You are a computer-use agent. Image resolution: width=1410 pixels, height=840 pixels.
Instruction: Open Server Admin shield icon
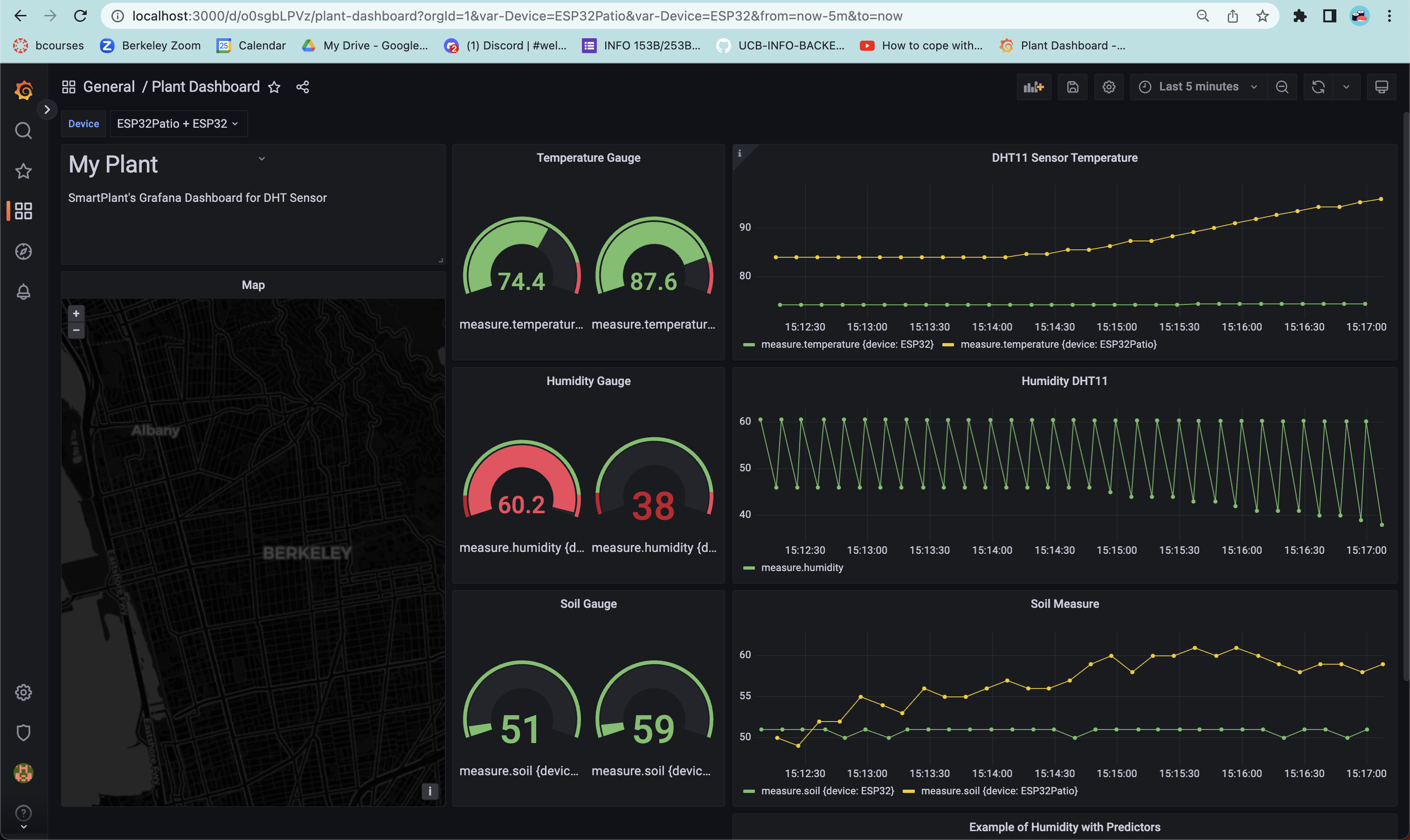pos(23,732)
